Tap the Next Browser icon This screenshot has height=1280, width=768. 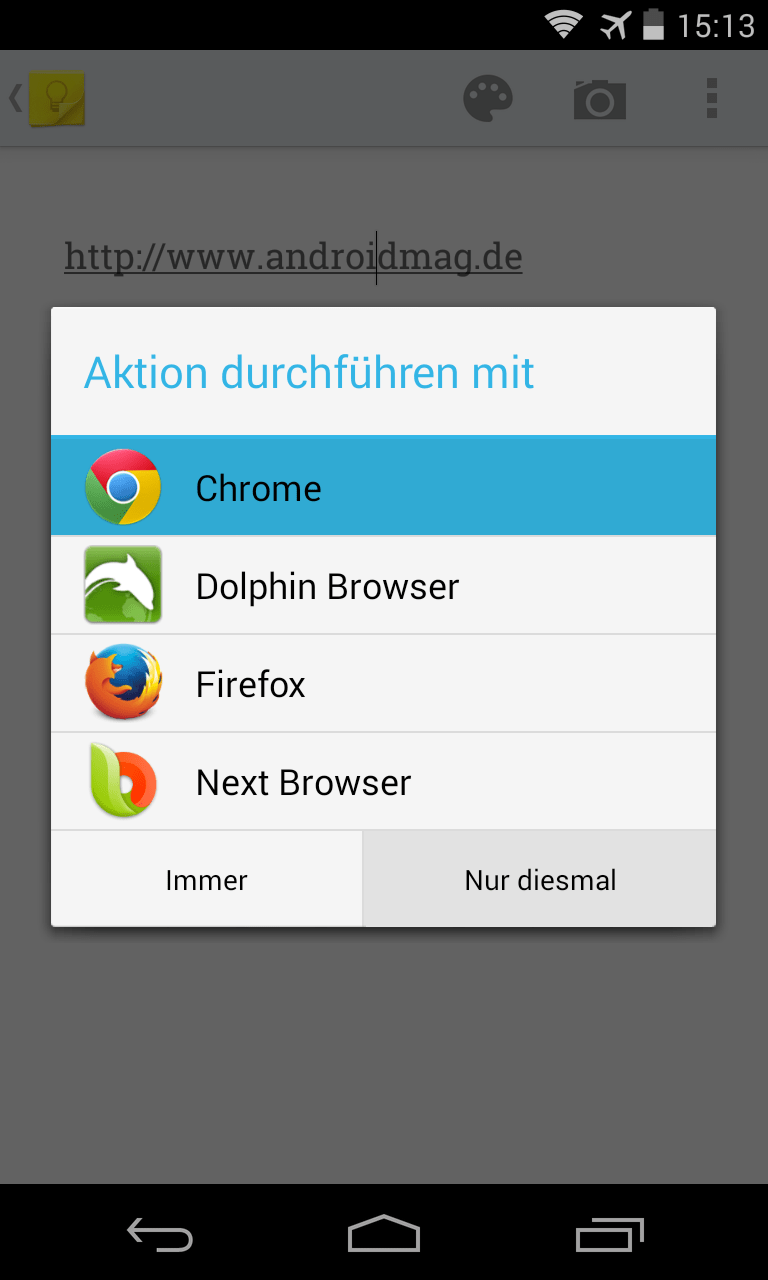point(122,781)
